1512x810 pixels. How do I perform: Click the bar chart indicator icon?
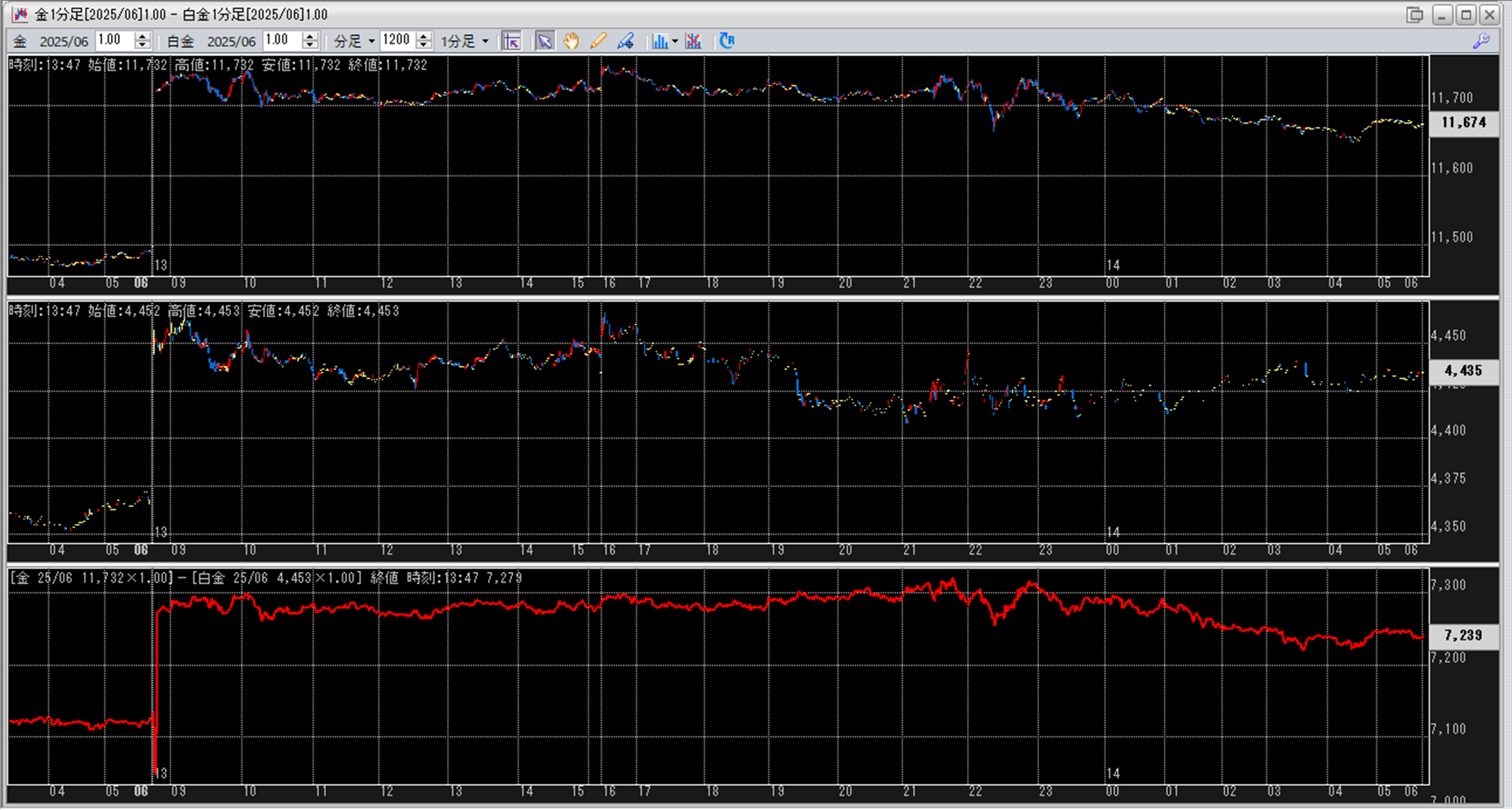659,41
